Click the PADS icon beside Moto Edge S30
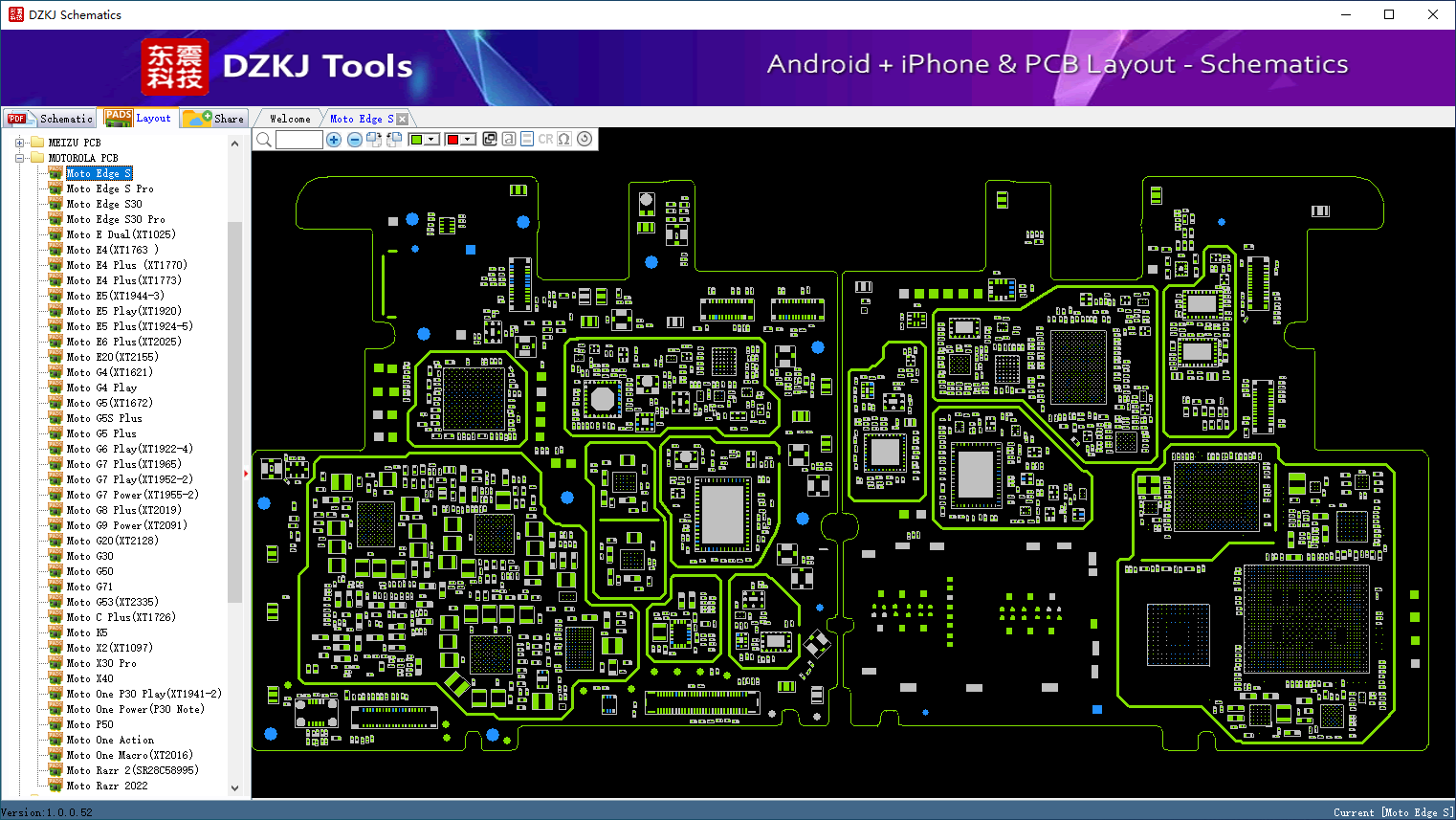 point(55,204)
